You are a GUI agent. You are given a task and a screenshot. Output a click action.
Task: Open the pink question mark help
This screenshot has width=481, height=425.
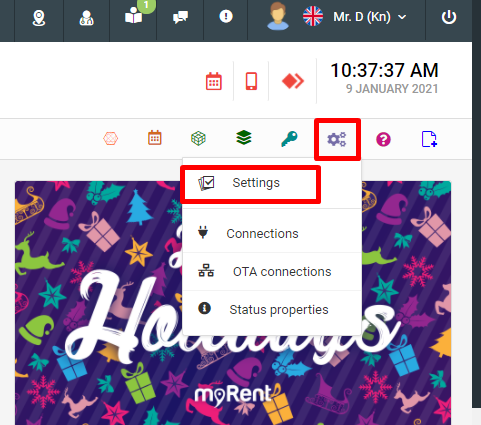pos(383,139)
